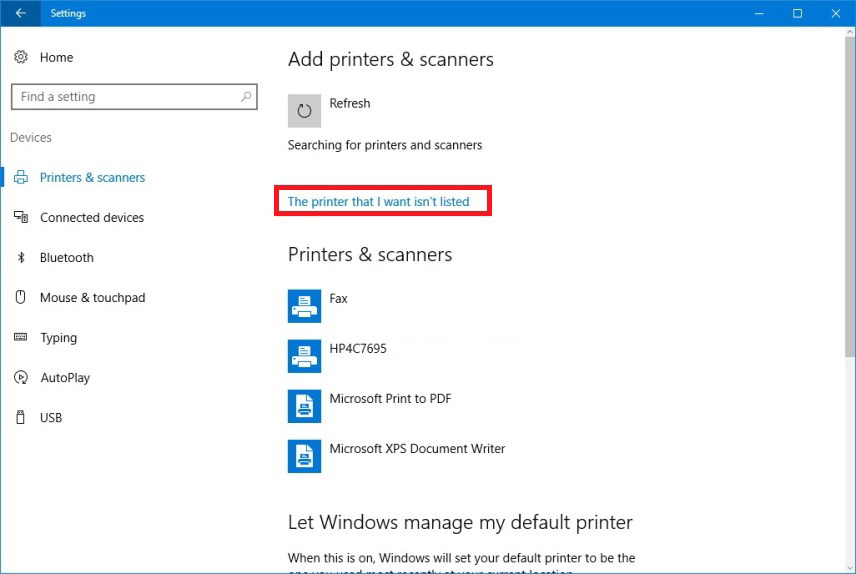The width and height of the screenshot is (856, 574).
Task: Click the Microsoft Print to PDF icon
Action: (304, 406)
